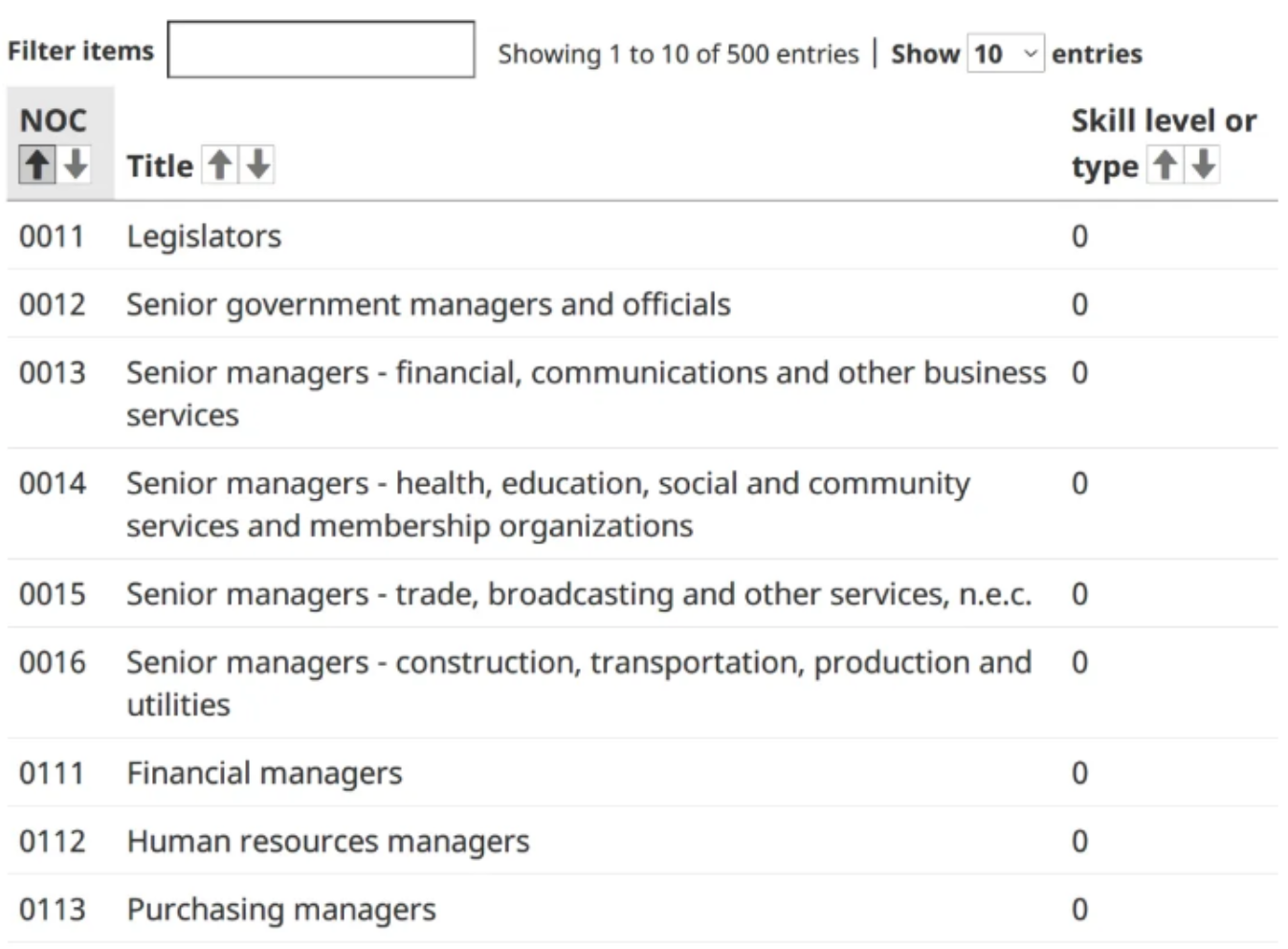Sort Skill level column descending
The image size is (1288, 949).
point(1204,165)
